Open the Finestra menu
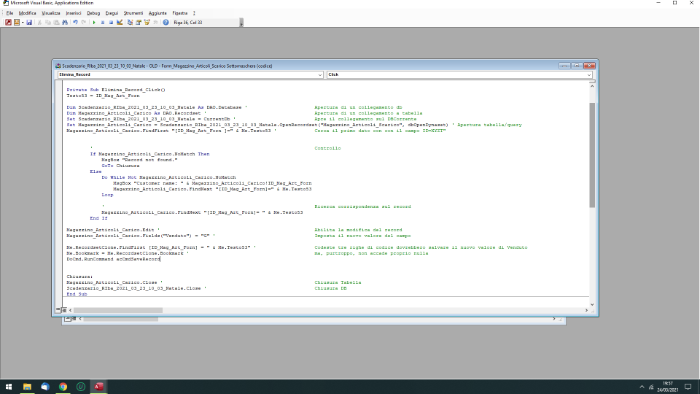The image size is (700, 394). [180, 13]
